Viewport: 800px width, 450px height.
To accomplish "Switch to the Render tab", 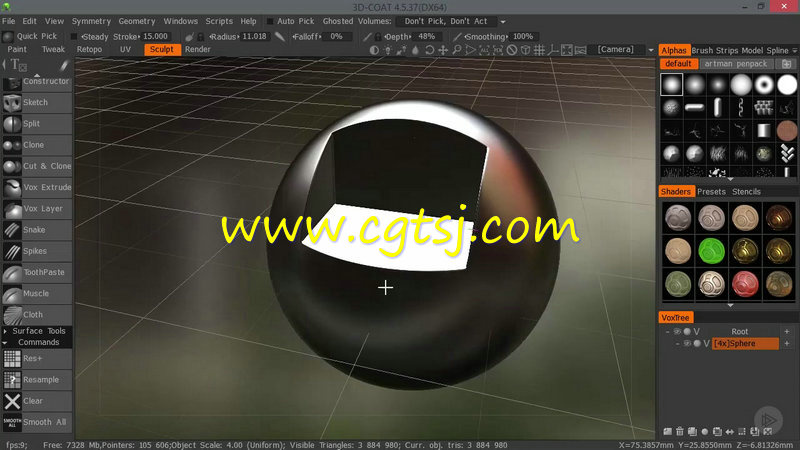I will point(197,49).
